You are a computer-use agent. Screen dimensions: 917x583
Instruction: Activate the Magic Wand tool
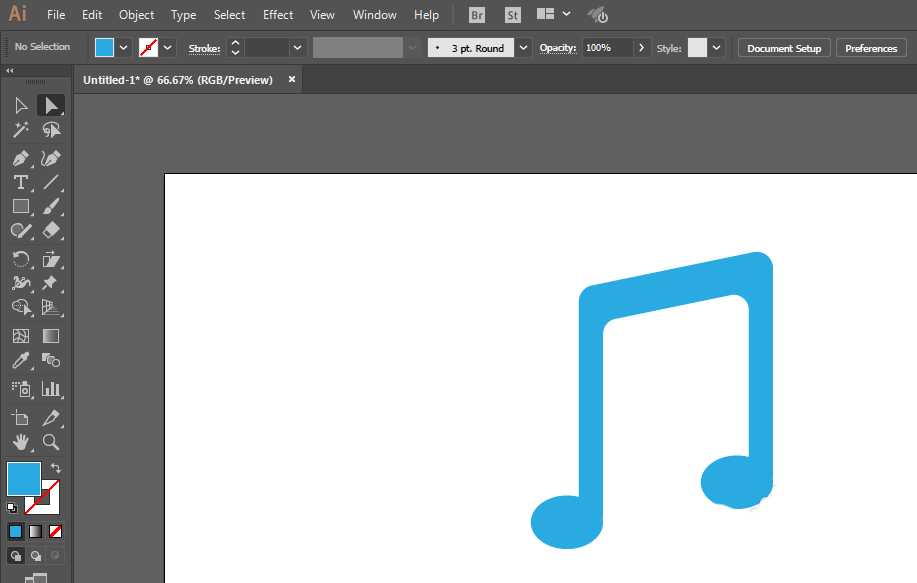pos(20,129)
